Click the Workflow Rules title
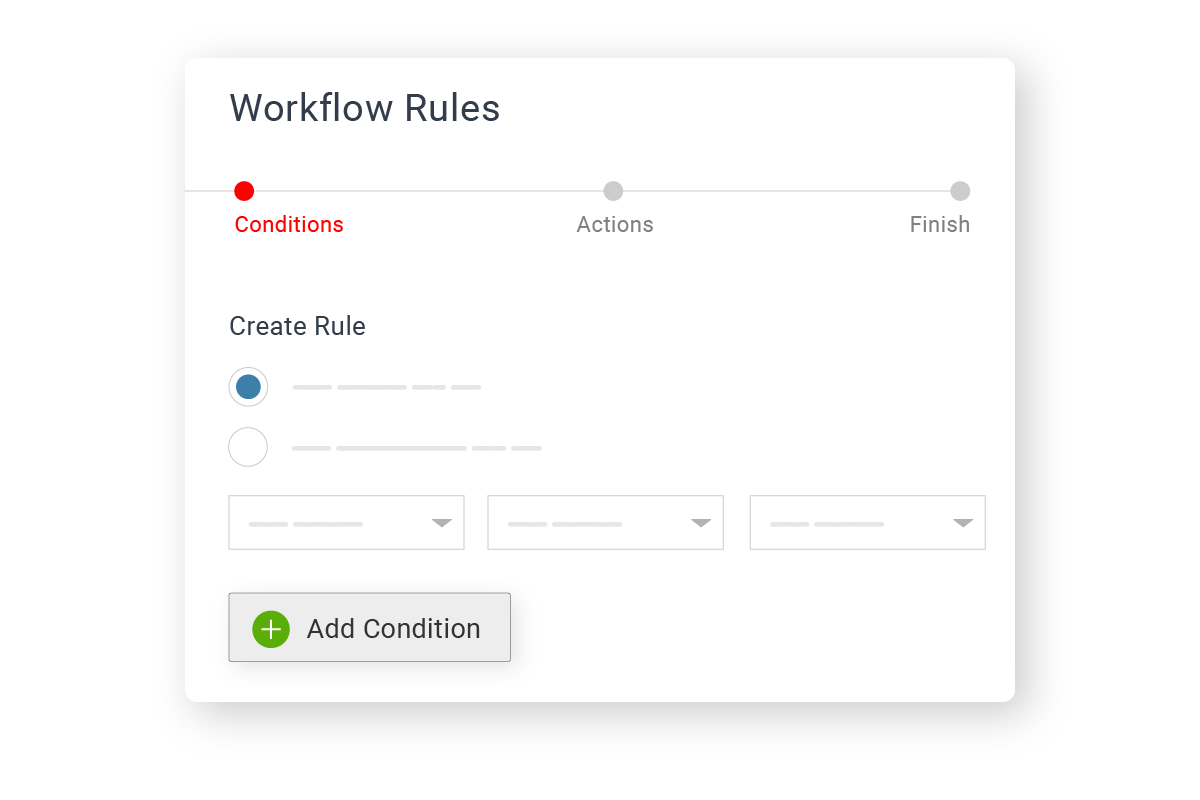Screen dimensions: 1200x800 (365, 108)
